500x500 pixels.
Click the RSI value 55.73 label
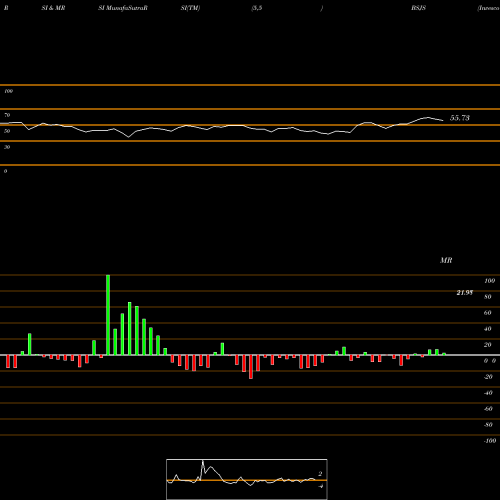point(460,118)
